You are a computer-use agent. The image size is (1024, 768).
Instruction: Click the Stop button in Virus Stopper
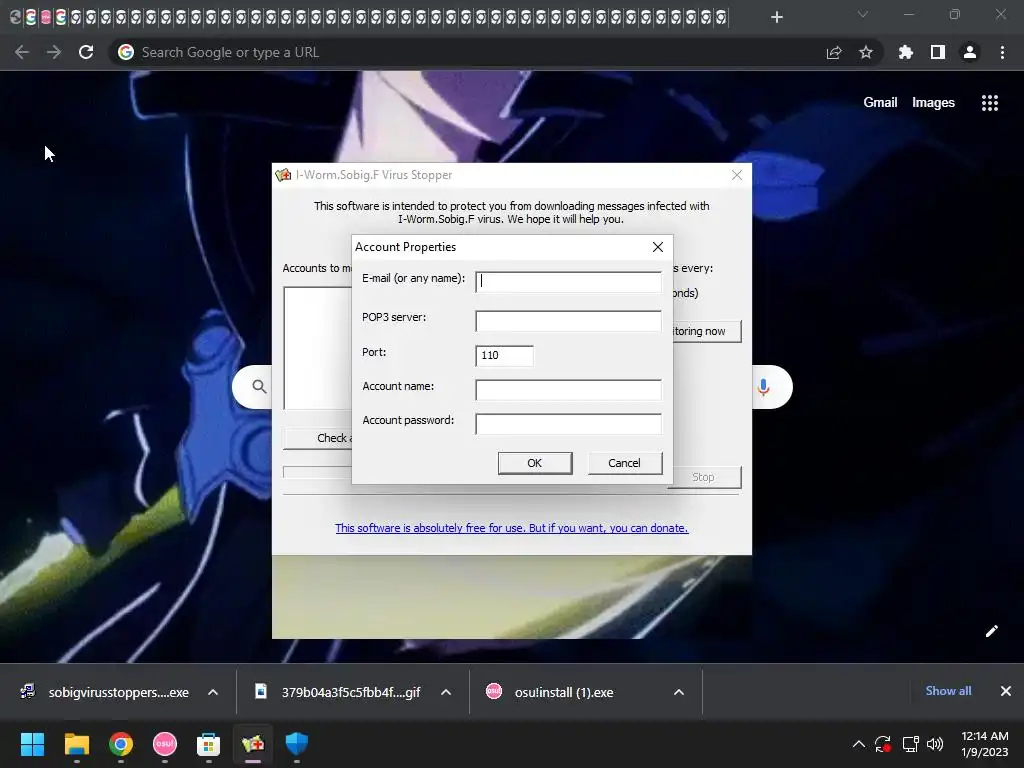click(704, 477)
